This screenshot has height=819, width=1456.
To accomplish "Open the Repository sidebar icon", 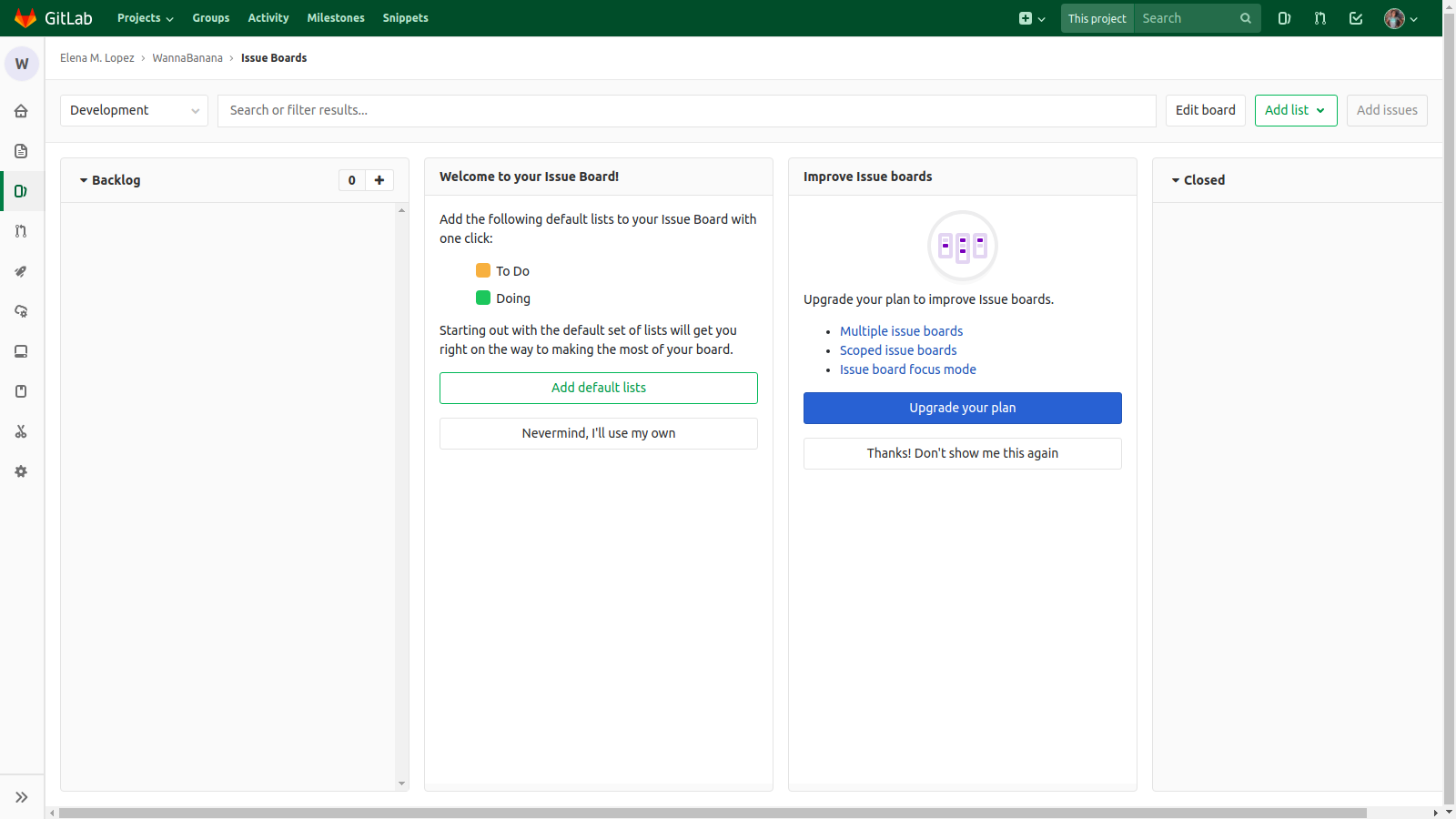I will tap(21, 151).
